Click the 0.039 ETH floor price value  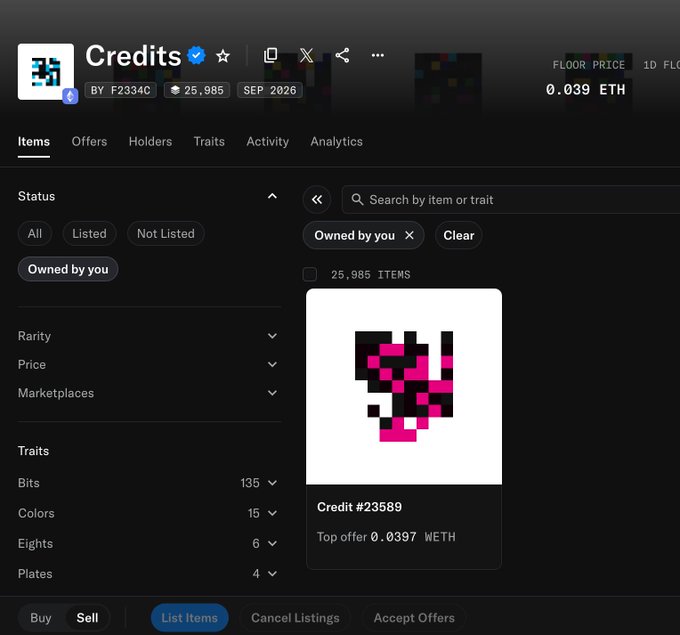tap(585, 89)
